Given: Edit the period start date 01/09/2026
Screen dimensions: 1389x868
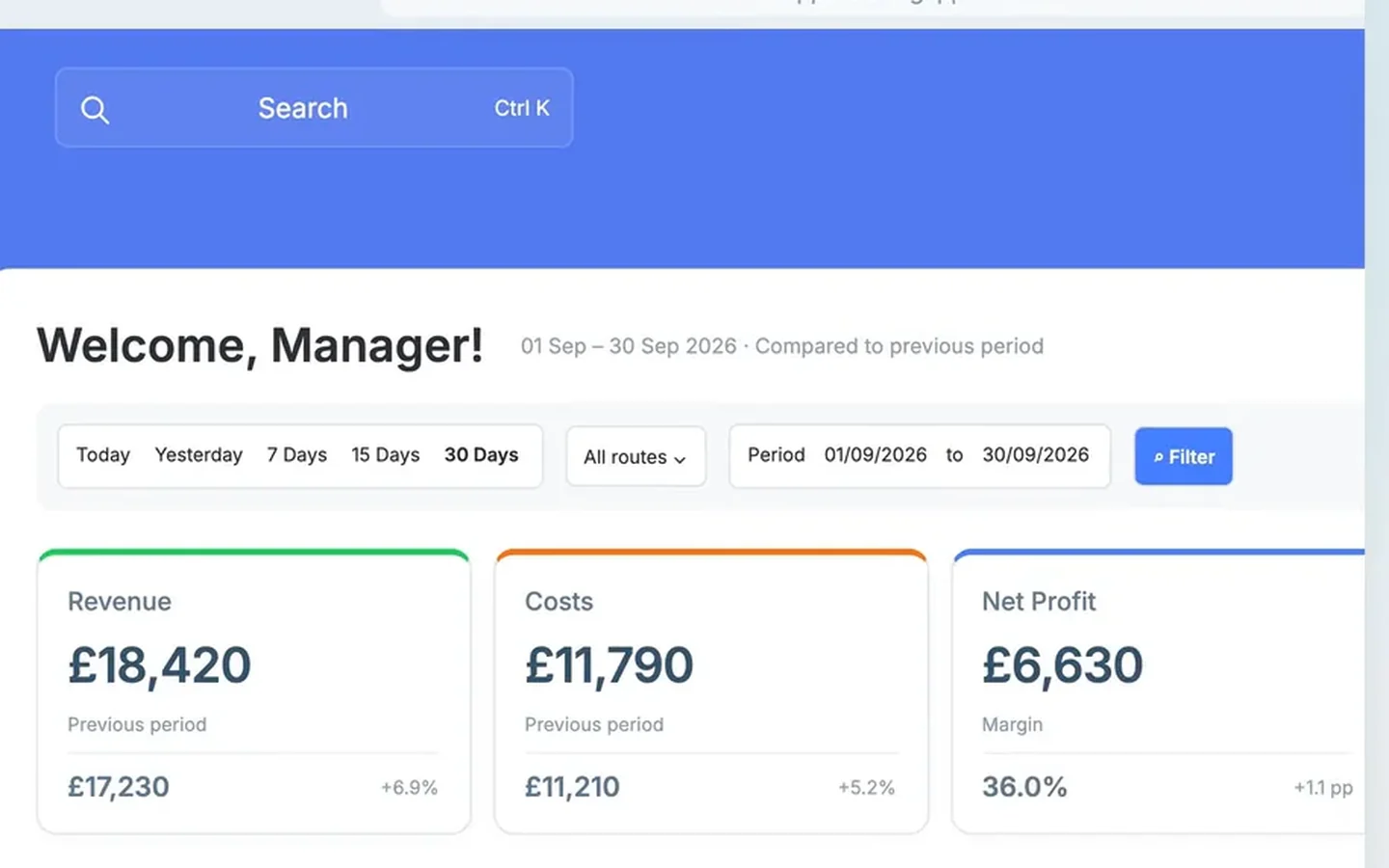Looking at the screenshot, I should pos(875,455).
